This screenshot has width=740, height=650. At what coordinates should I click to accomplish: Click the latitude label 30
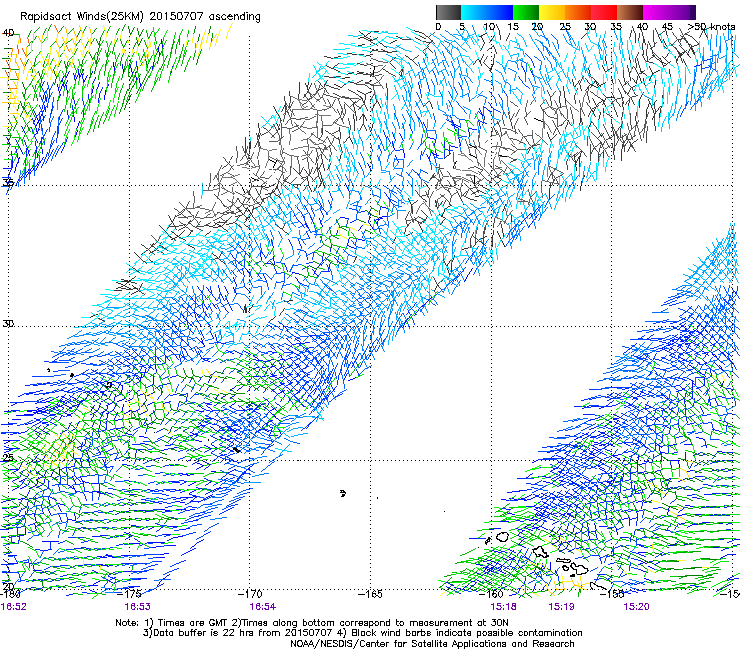(8, 324)
